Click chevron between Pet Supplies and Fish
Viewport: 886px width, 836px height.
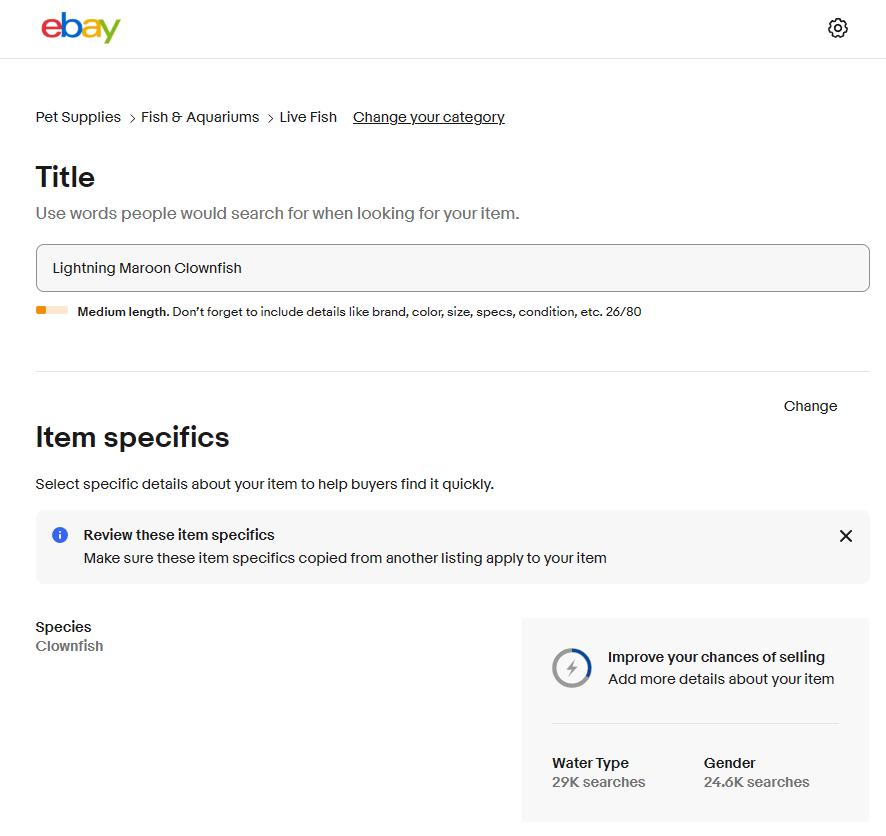point(132,118)
